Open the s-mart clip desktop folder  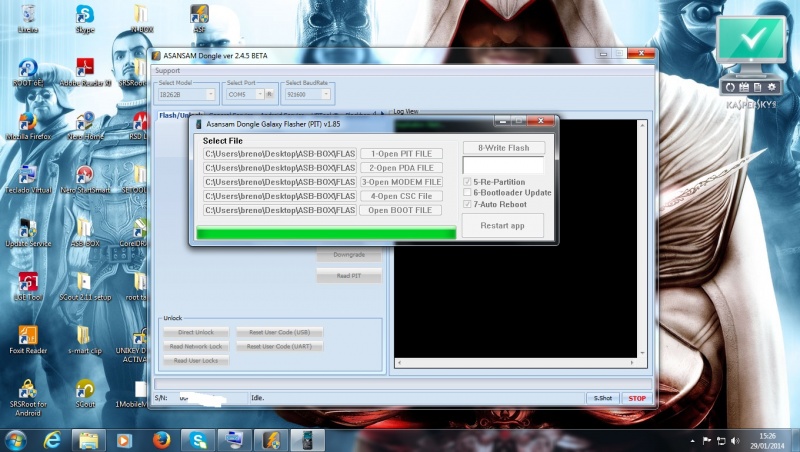85,340
